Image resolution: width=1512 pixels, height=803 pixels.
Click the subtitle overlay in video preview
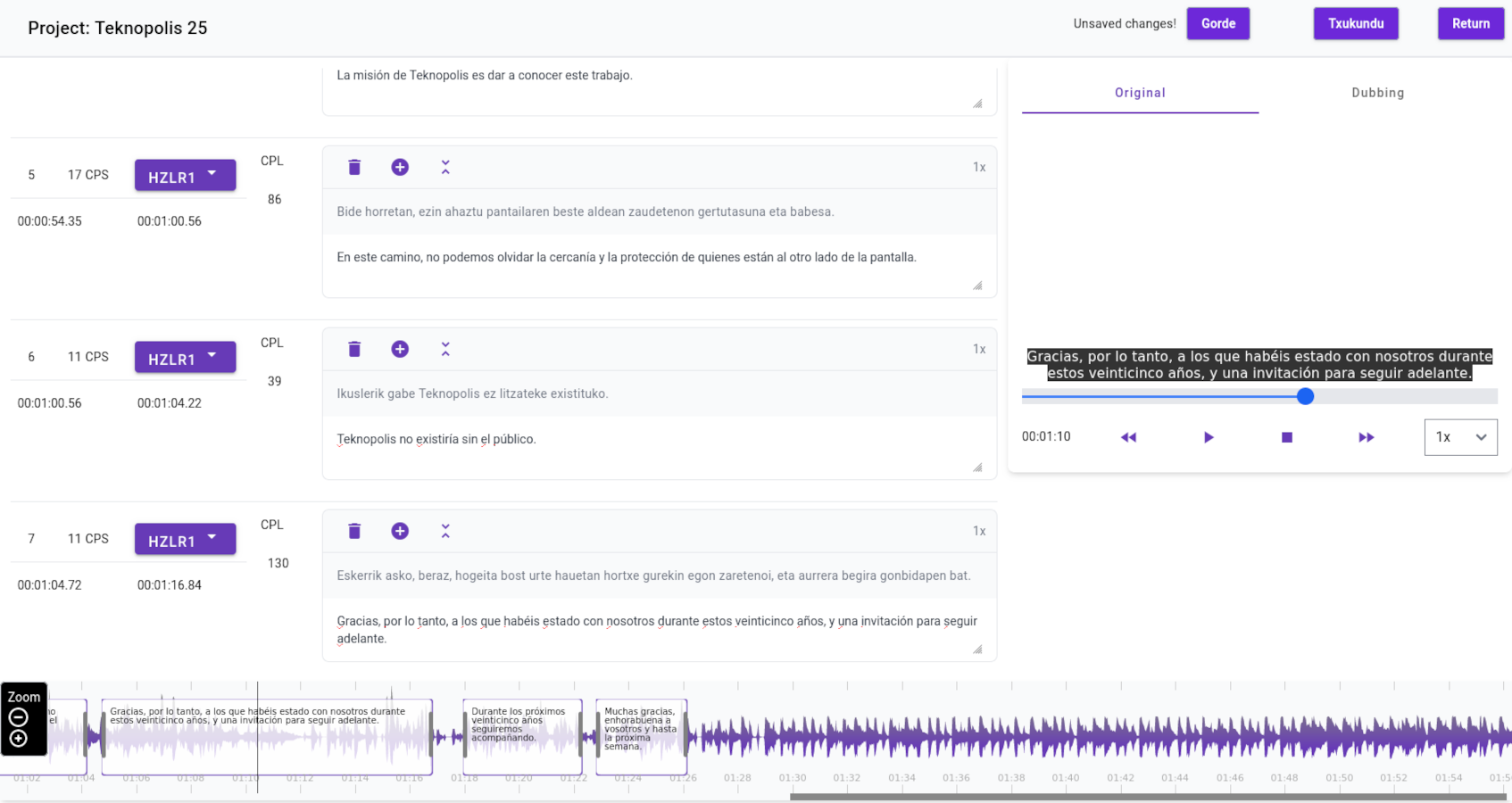pos(1259,365)
